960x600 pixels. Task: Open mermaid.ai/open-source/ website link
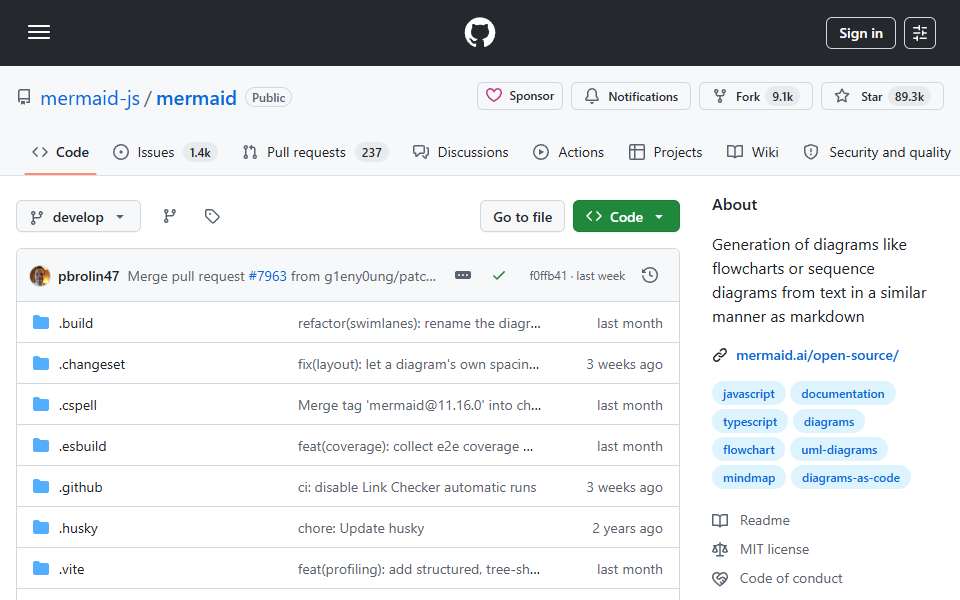(817, 355)
